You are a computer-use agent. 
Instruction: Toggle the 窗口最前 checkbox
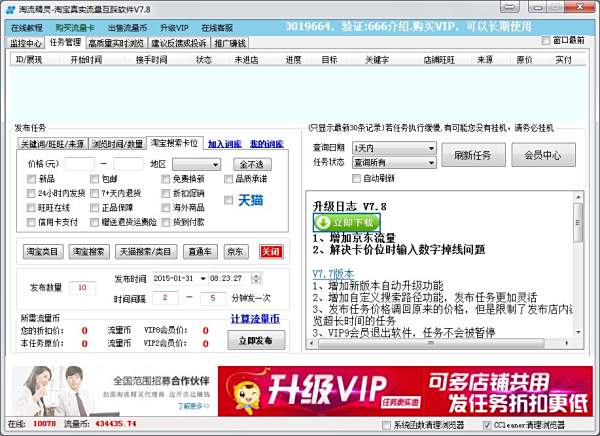(546, 40)
